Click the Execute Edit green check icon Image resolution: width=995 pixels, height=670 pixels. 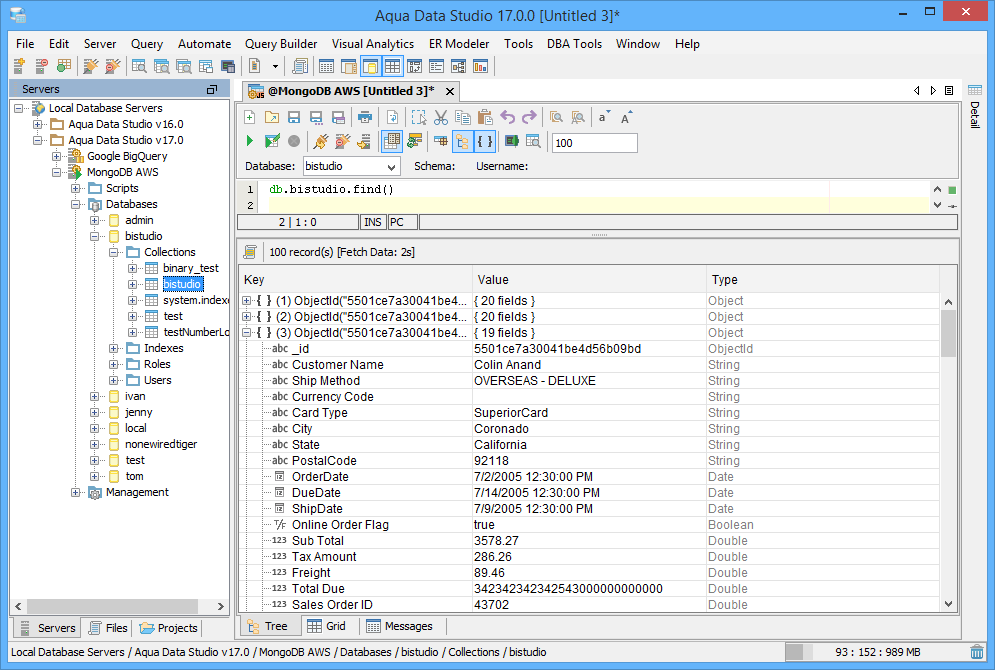pyautogui.click(x=272, y=141)
